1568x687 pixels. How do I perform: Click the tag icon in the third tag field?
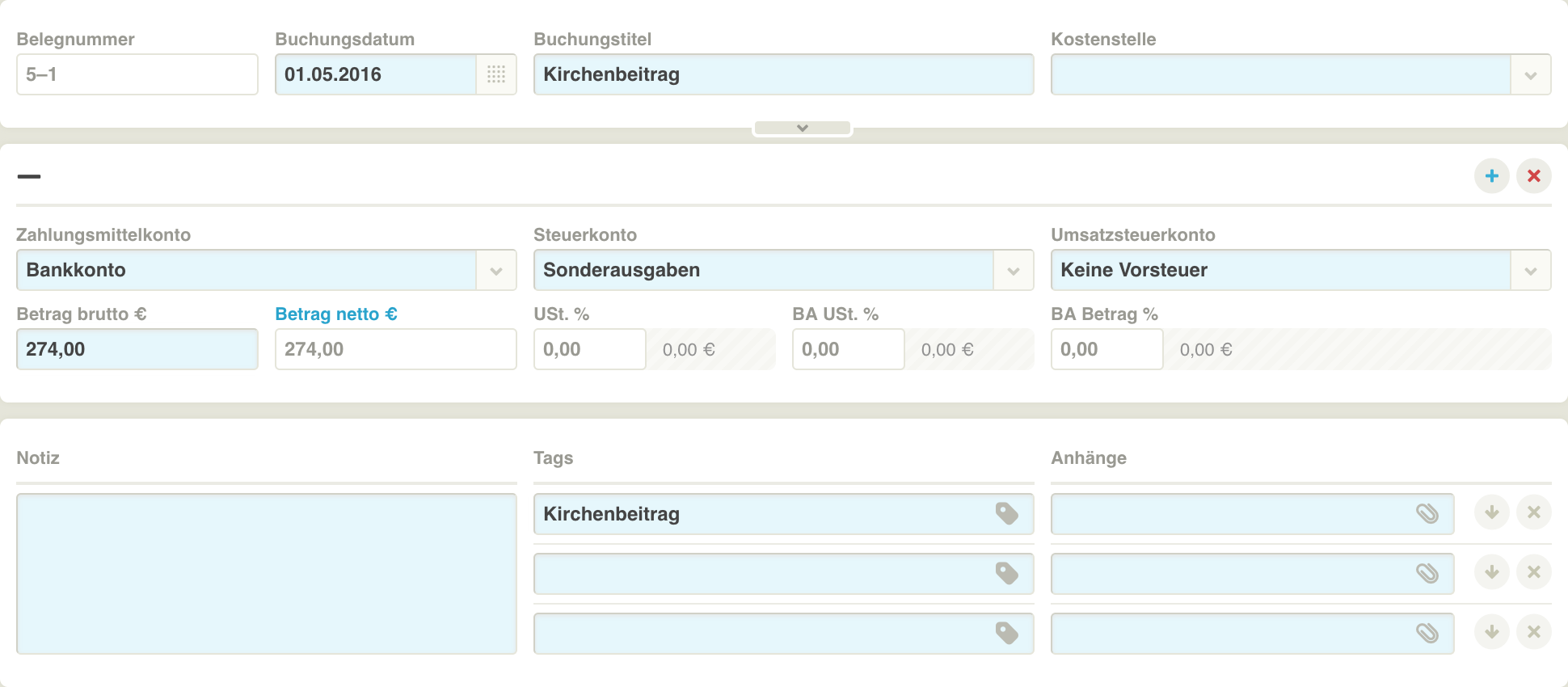pos(1006,634)
